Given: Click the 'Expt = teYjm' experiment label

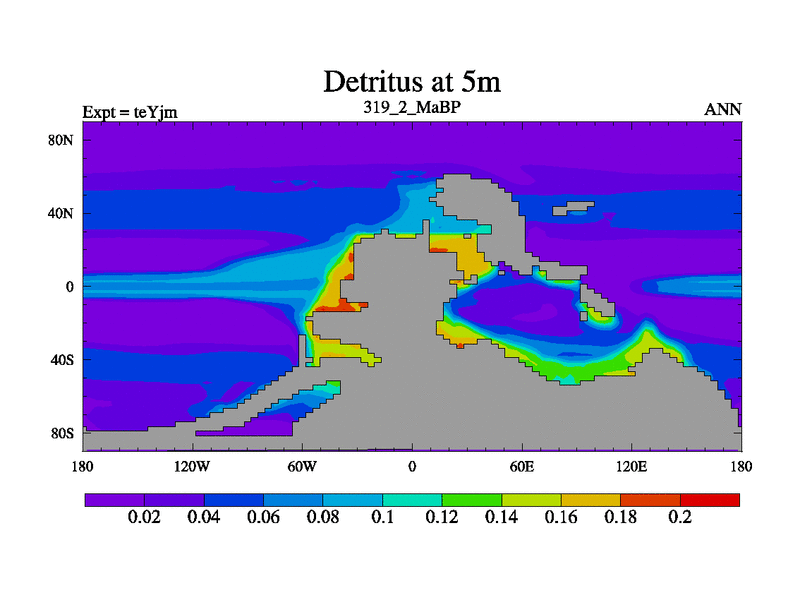Looking at the screenshot, I should pyautogui.click(x=130, y=111).
